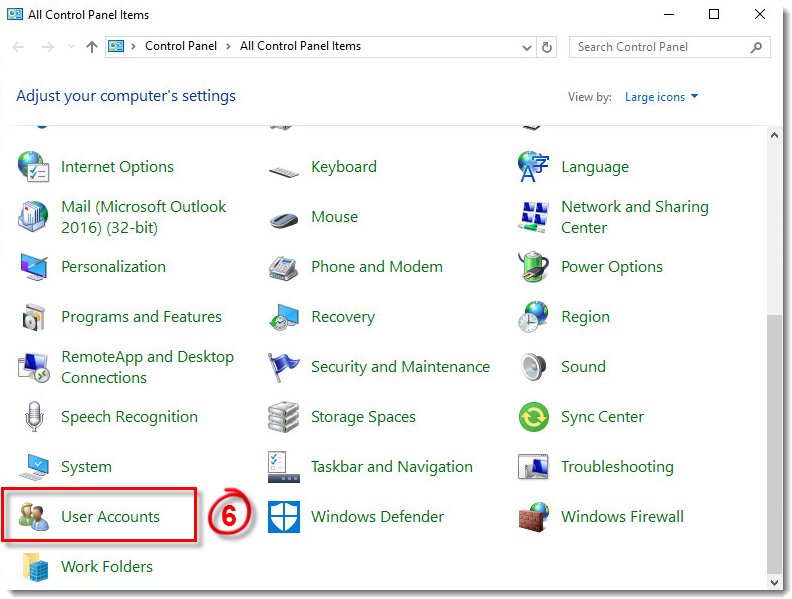The image size is (792, 599).
Task: Click the Control Panel breadcrumb segment
Action: (x=180, y=46)
